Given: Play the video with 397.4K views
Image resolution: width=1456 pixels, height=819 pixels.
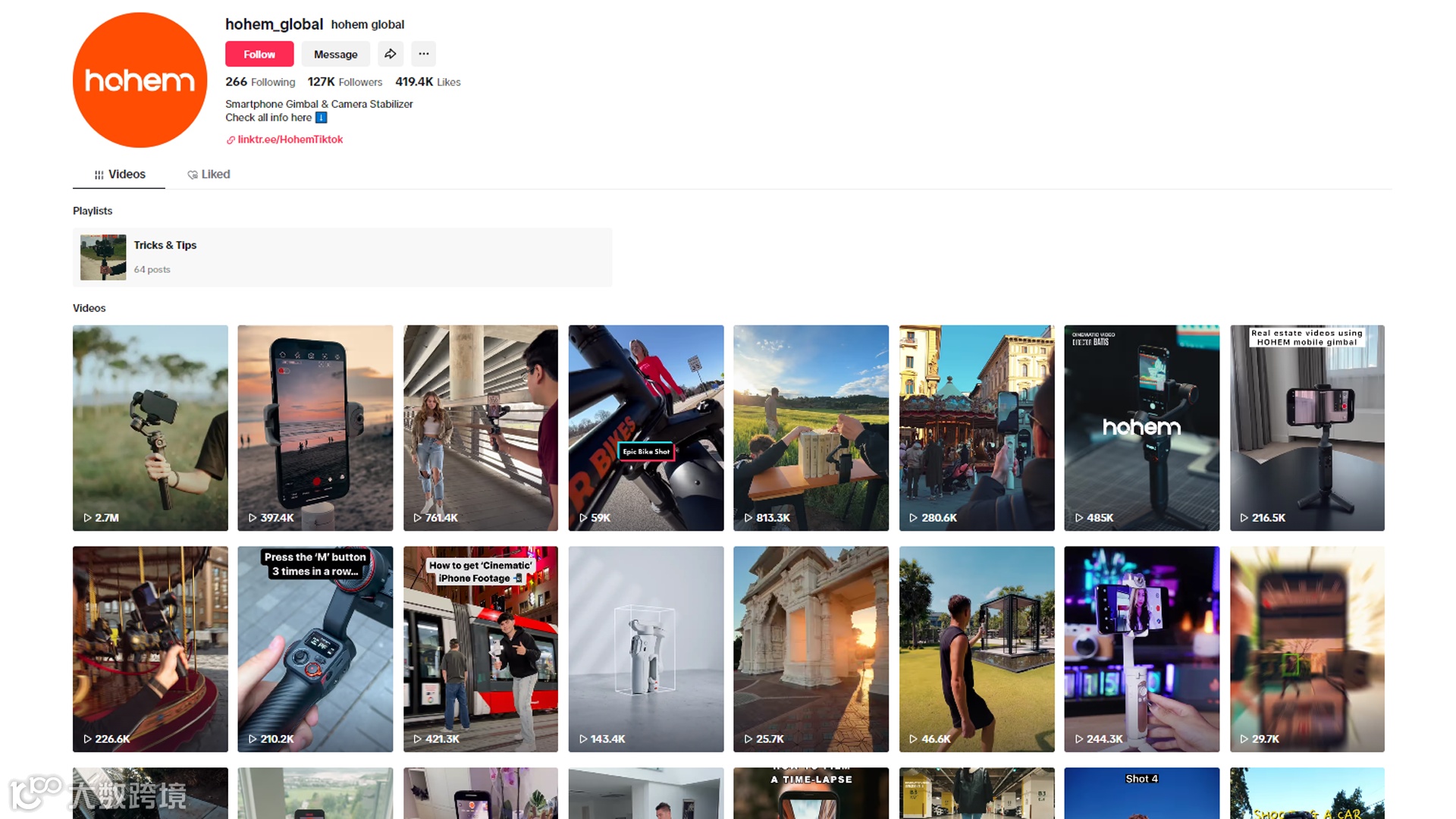Looking at the screenshot, I should point(315,428).
